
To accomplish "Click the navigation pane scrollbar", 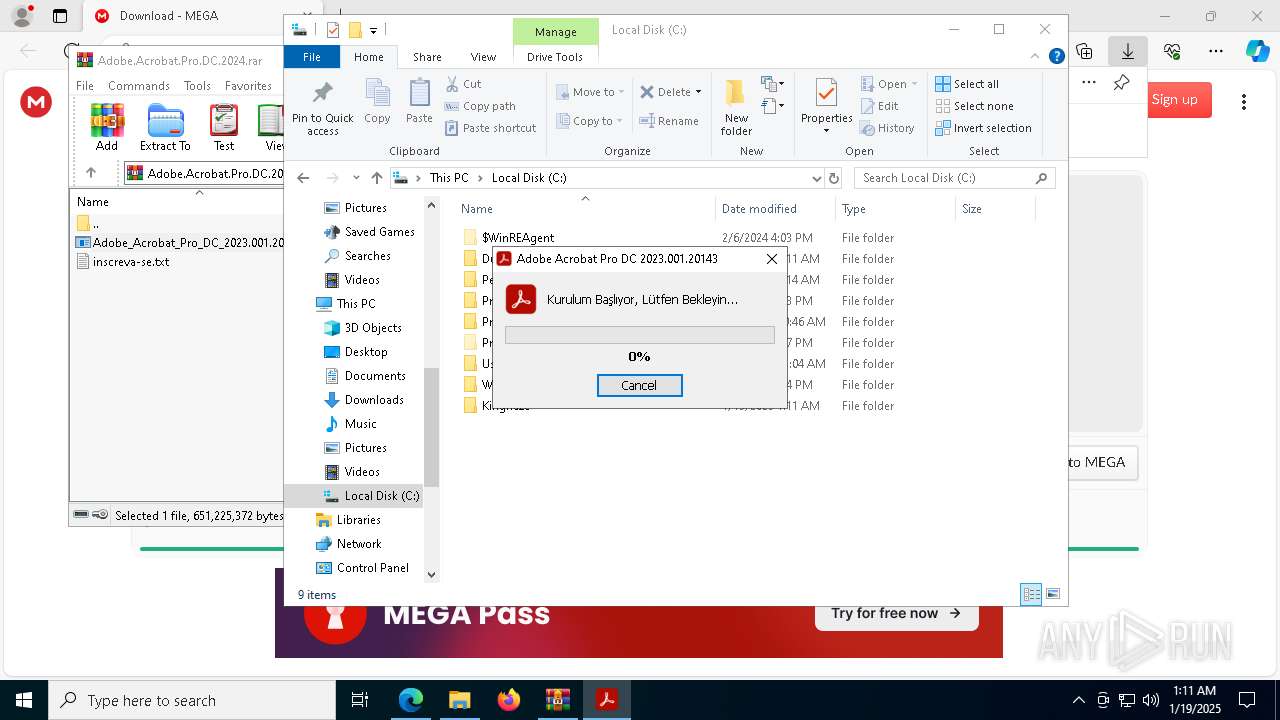I will [x=432, y=428].
